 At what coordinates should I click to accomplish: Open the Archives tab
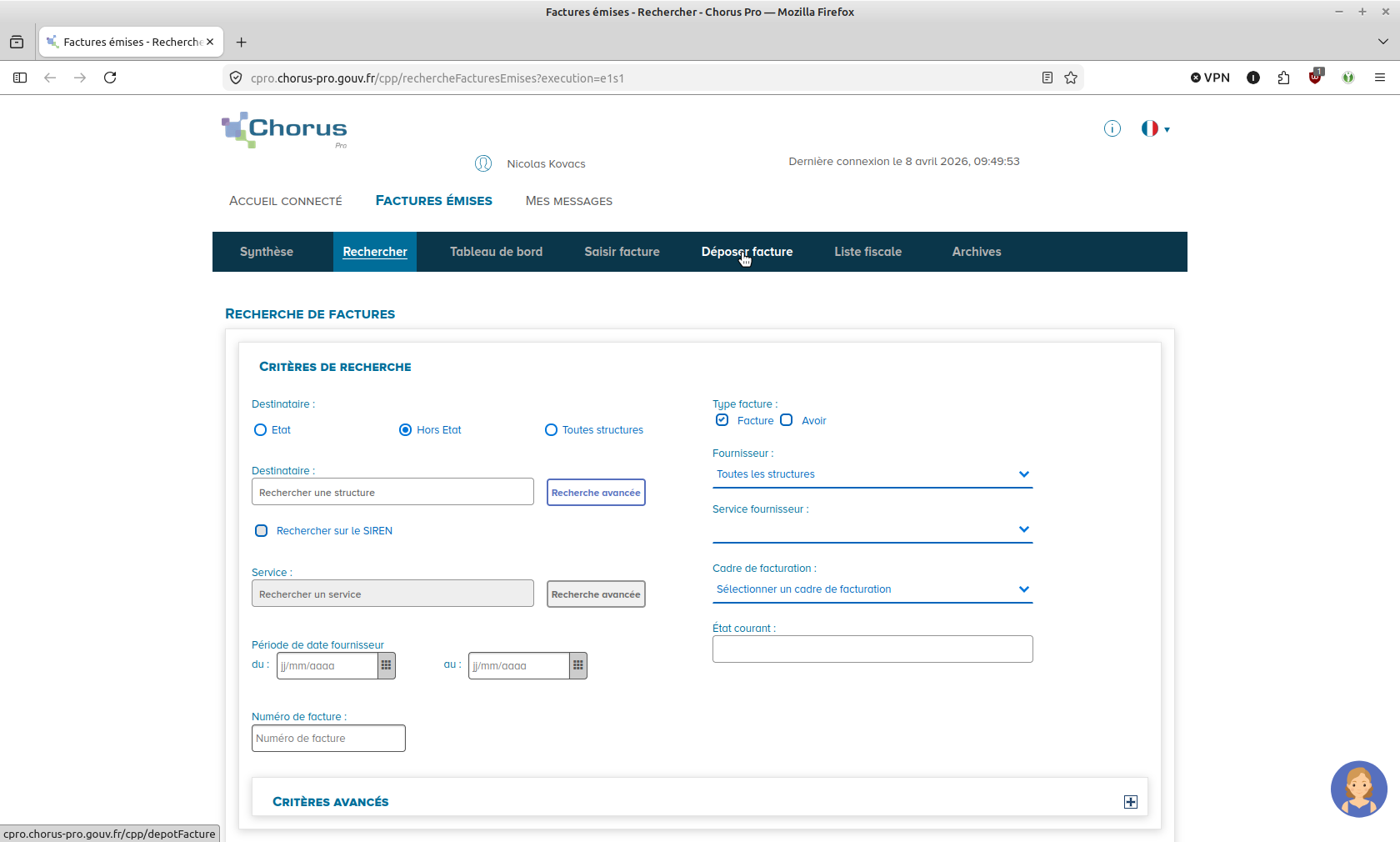977,252
